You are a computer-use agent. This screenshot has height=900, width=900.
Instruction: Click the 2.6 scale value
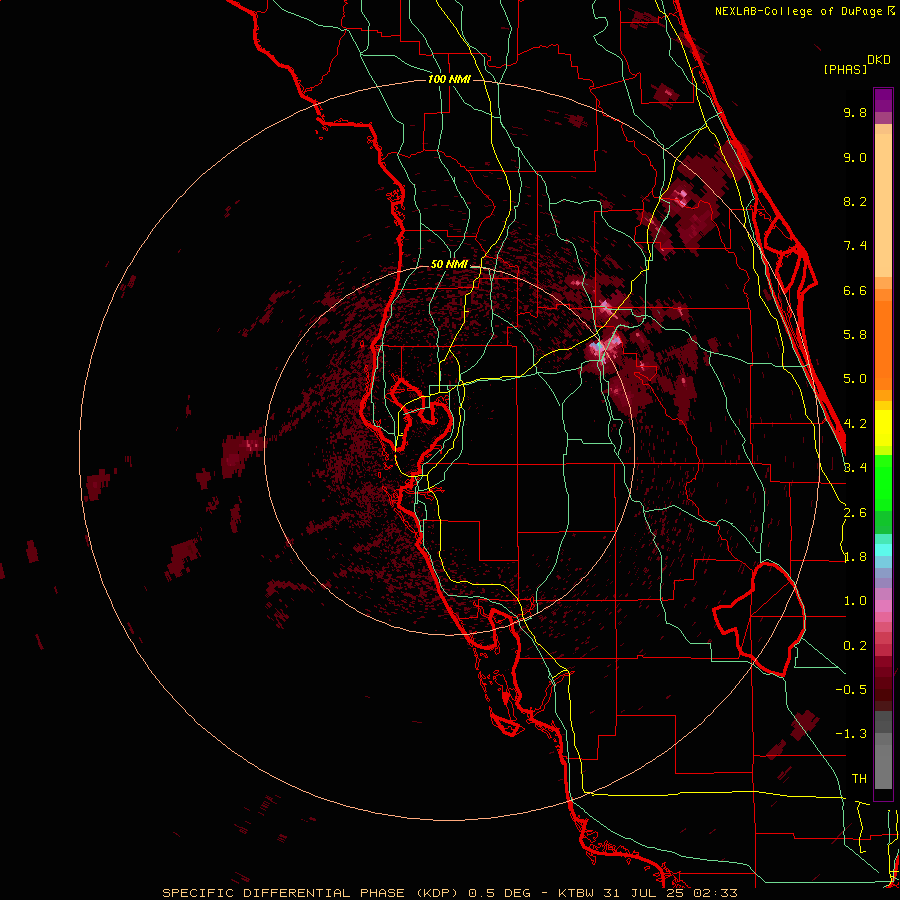[x=855, y=513]
